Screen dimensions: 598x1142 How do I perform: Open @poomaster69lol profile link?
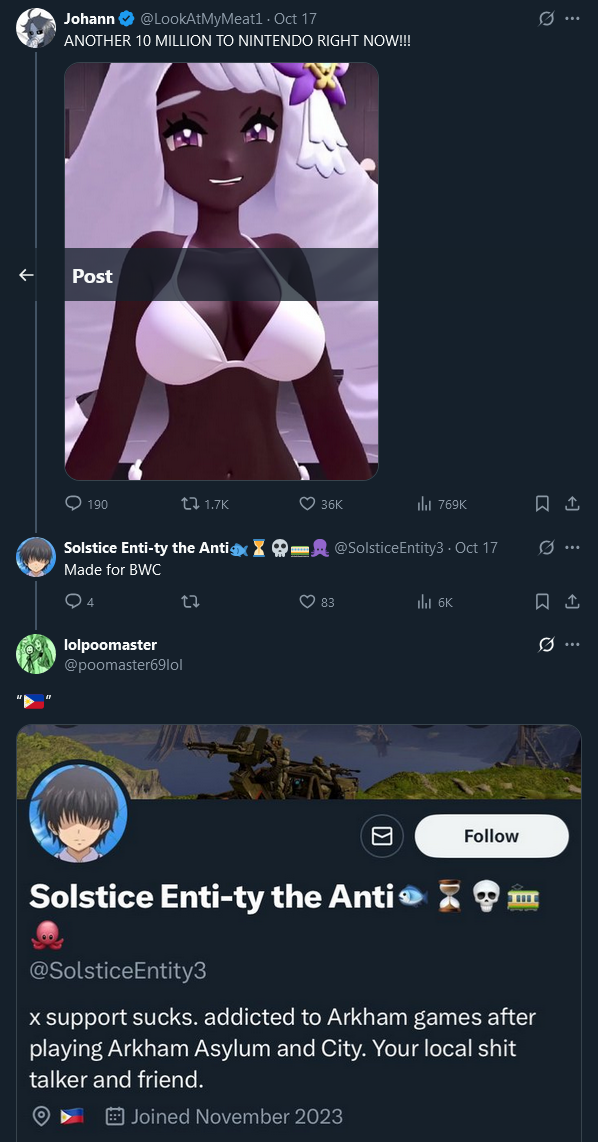tap(118, 663)
